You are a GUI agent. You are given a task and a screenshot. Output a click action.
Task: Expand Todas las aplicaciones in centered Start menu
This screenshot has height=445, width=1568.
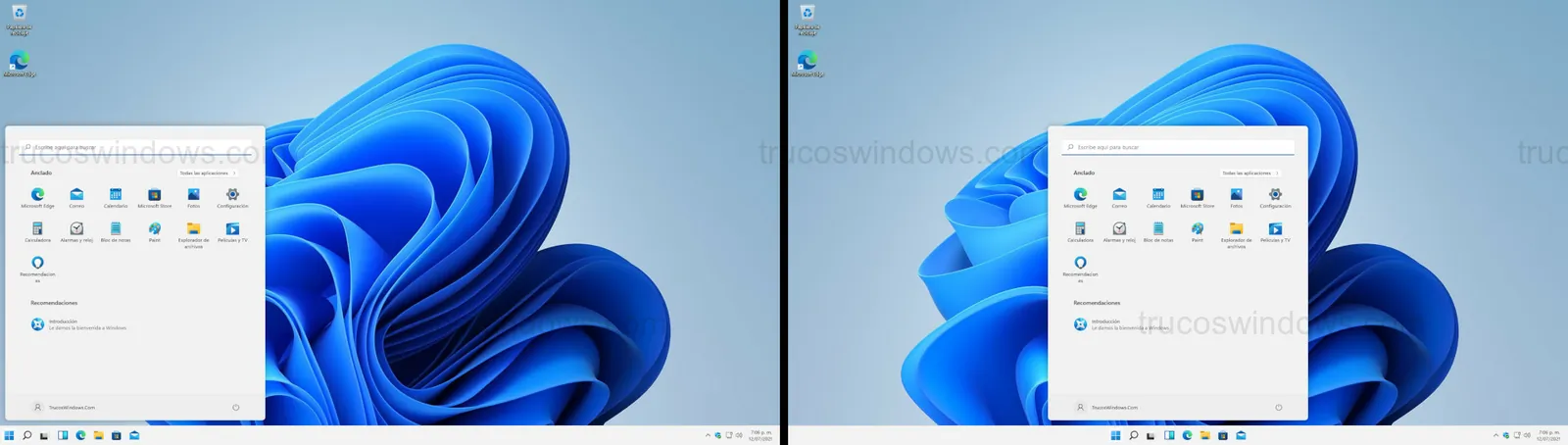pos(1249,173)
